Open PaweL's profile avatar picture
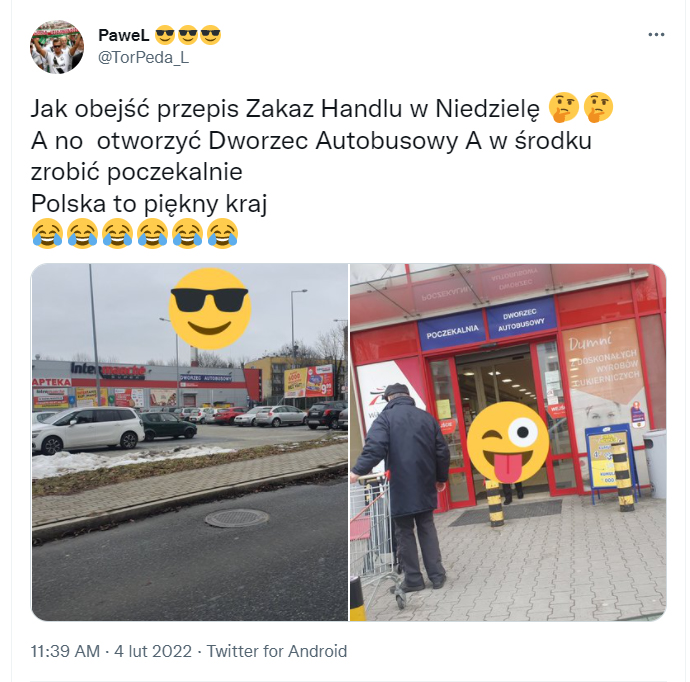The width and height of the screenshot is (690, 682). 57,47
